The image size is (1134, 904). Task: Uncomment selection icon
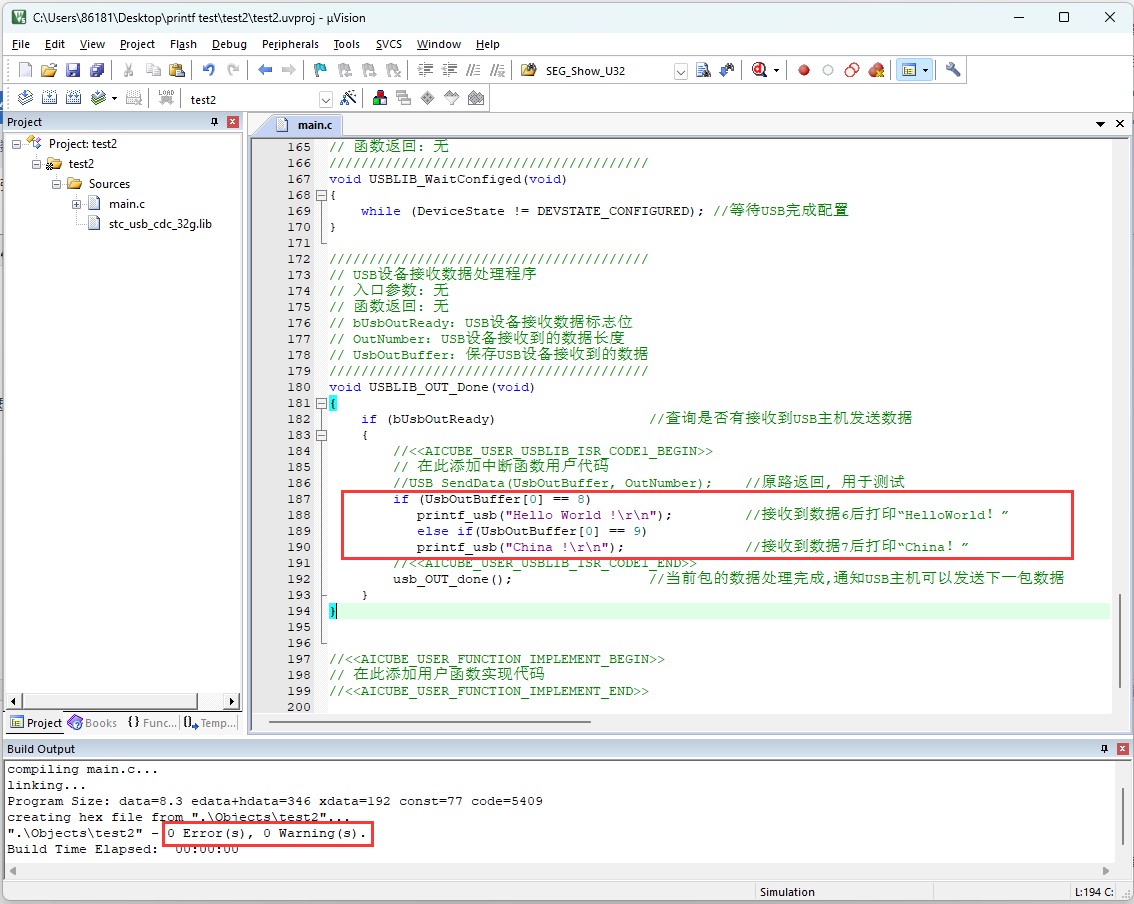pos(497,70)
